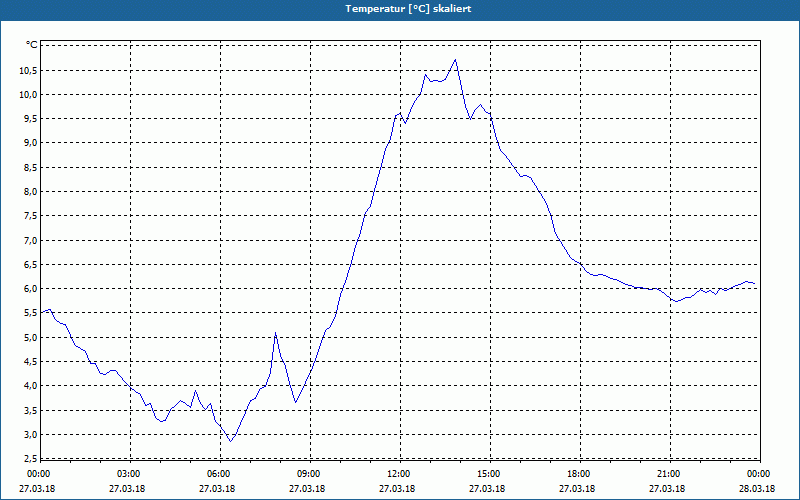
Task: Click the 6,0 y-axis label
Action: [x=31, y=289]
